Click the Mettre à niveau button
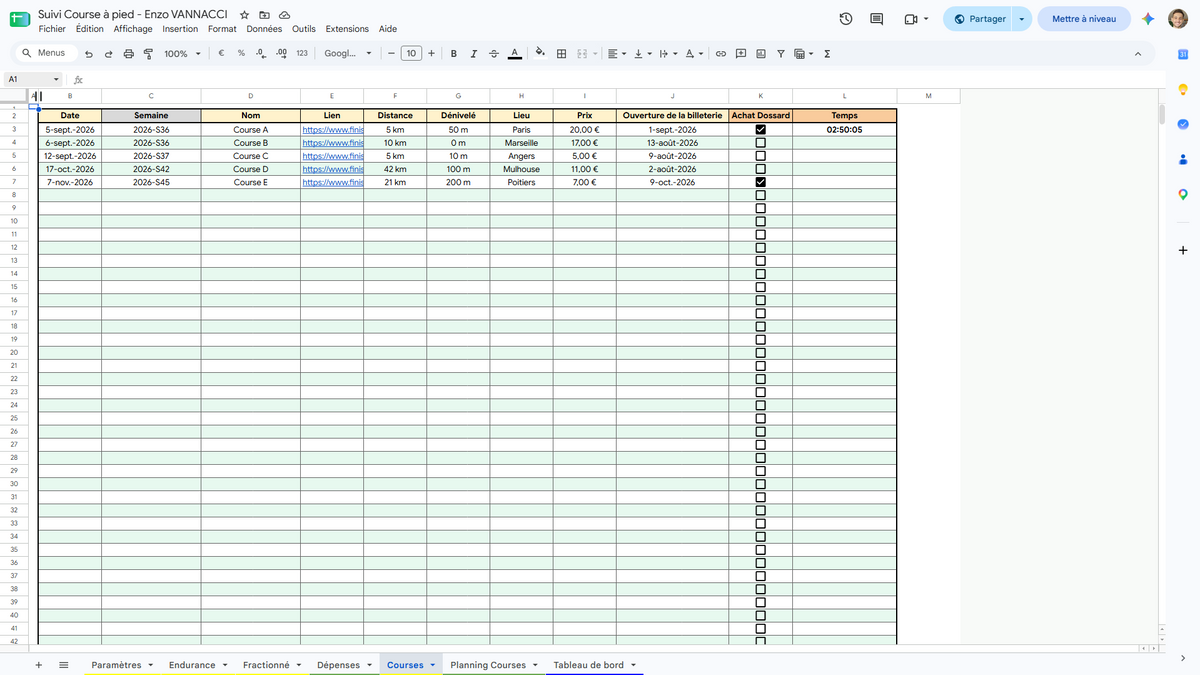 (1084, 19)
